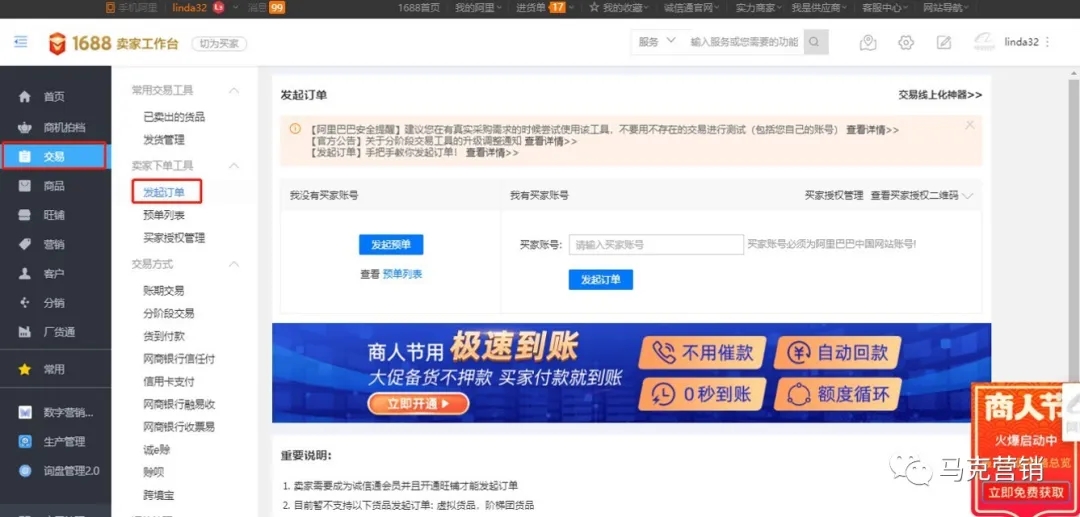Click the 交易线上化神器>> link
Viewport: 1080px width, 517px height.
939,94
